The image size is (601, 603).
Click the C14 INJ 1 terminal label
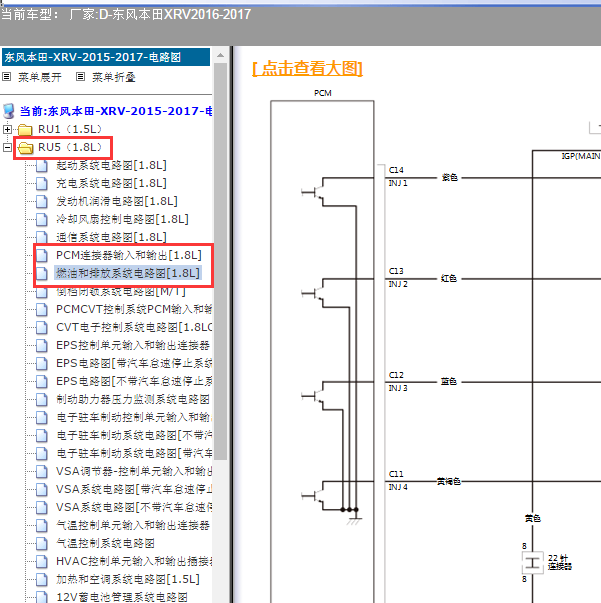(x=398, y=177)
